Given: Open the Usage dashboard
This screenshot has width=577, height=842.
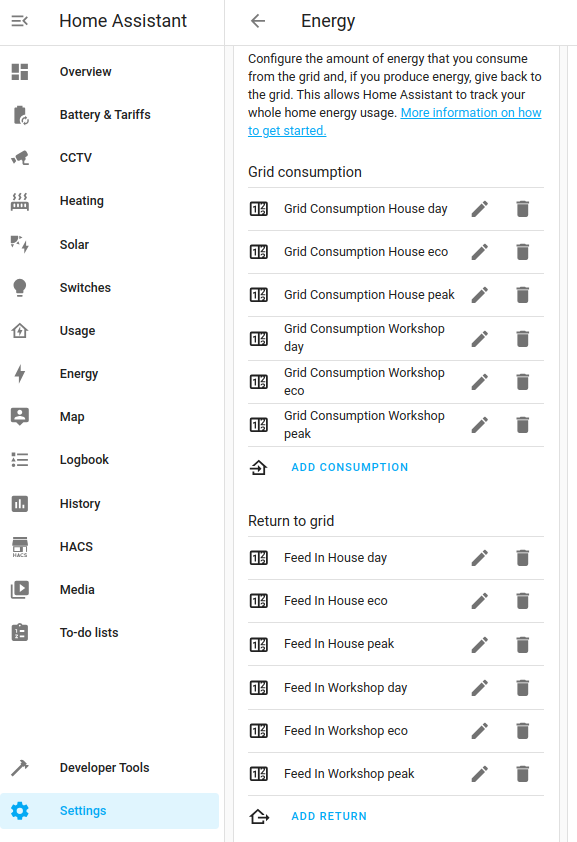Looking at the screenshot, I should (109, 330).
